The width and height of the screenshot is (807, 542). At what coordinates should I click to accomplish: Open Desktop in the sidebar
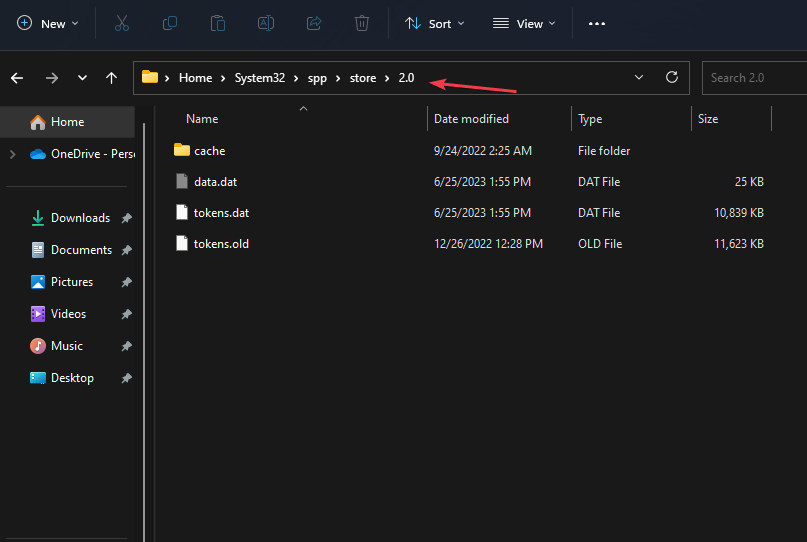click(x=62, y=378)
